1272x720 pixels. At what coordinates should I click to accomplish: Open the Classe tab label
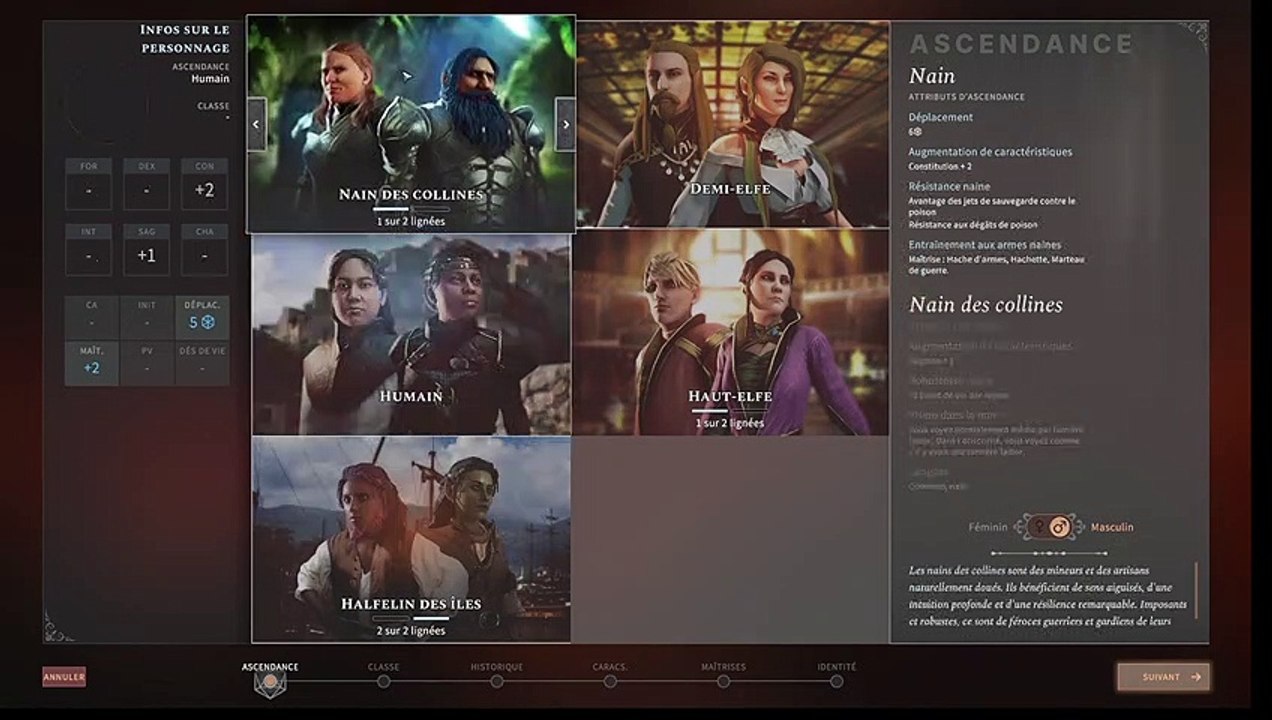[x=383, y=667]
